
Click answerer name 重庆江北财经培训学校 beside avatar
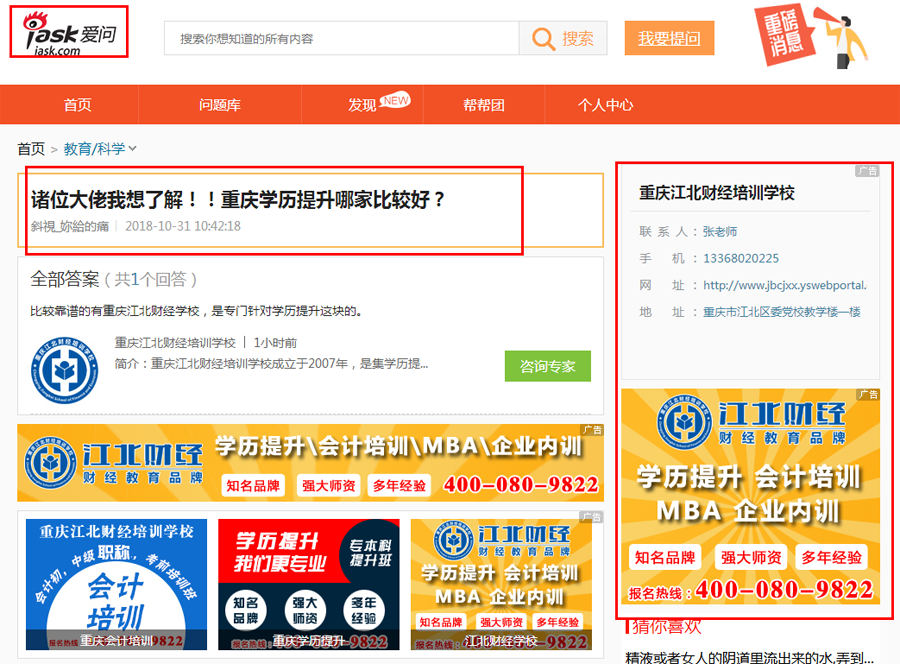[x=175, y=343]
